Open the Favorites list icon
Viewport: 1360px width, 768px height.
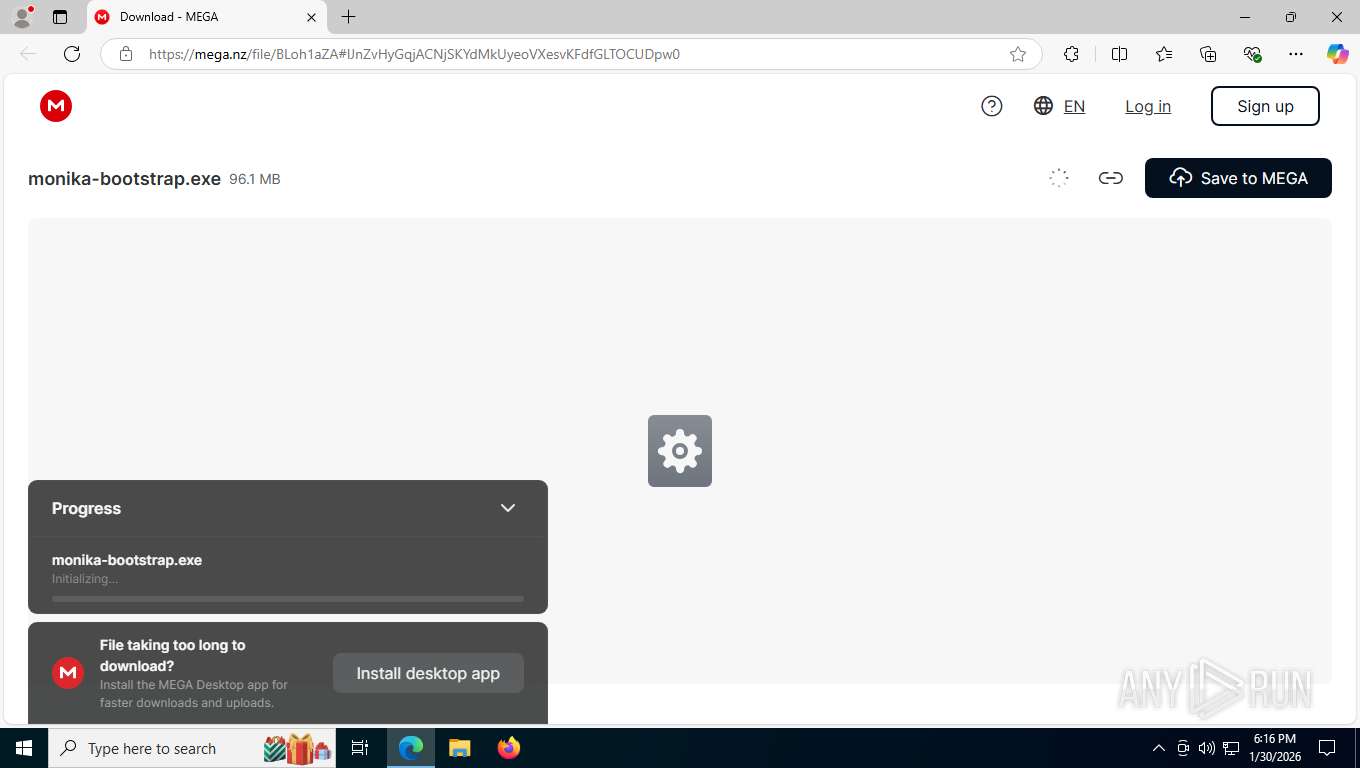(x=1164, y=54)
